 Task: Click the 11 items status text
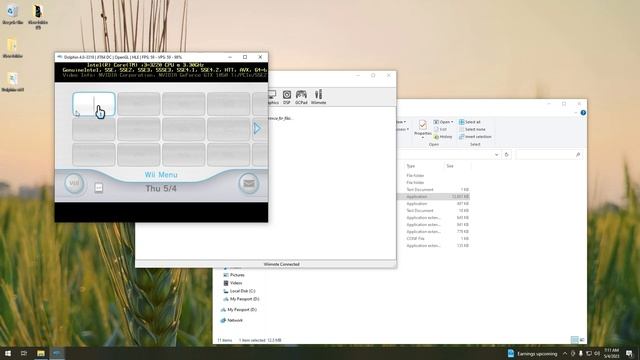[x=224, y=340]
